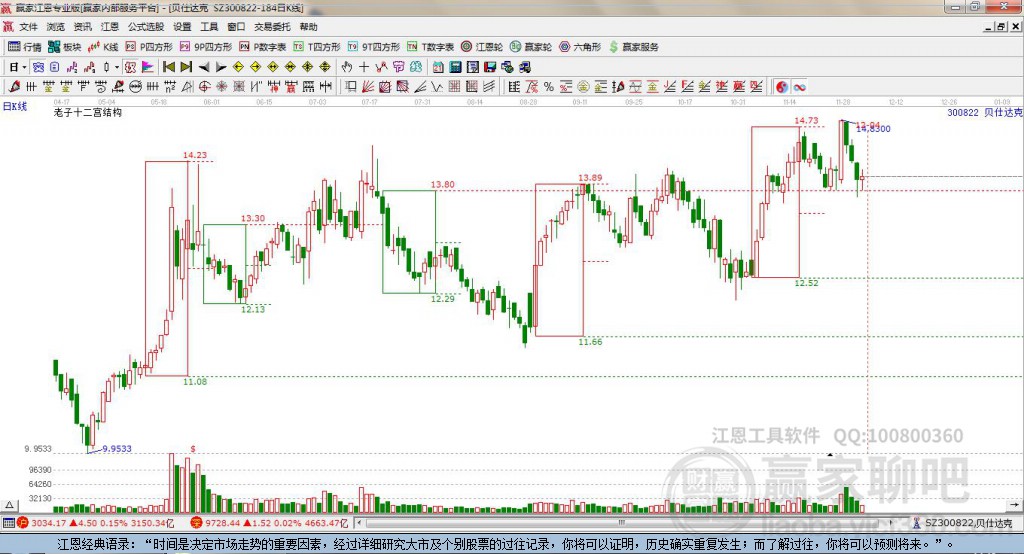Step chart left with black arrow
The height and width of the screenshot is (554, 1024).
(x=204, y=67)
